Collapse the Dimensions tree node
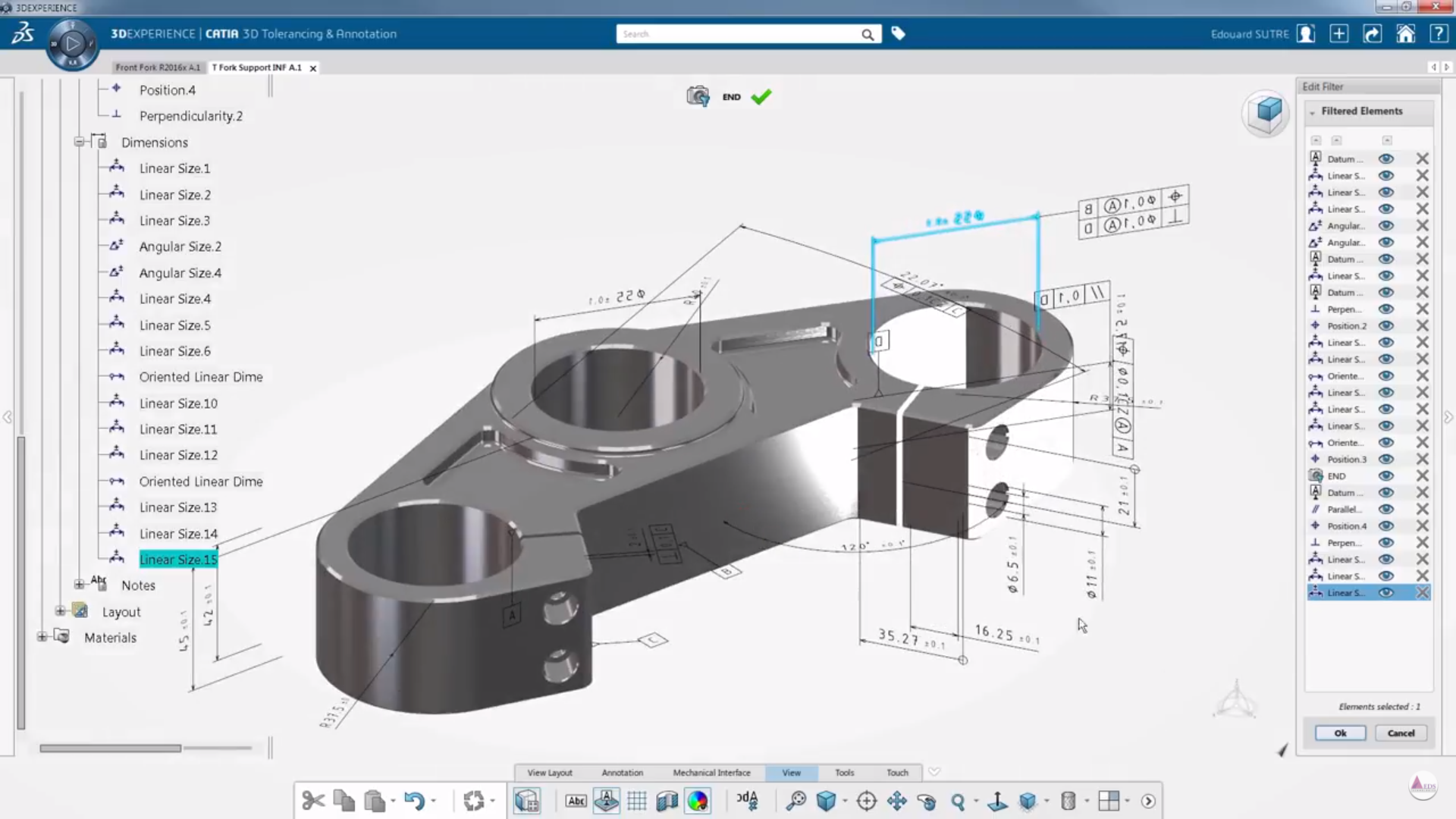Screen dimensions: 1456x819 [79, 142]
